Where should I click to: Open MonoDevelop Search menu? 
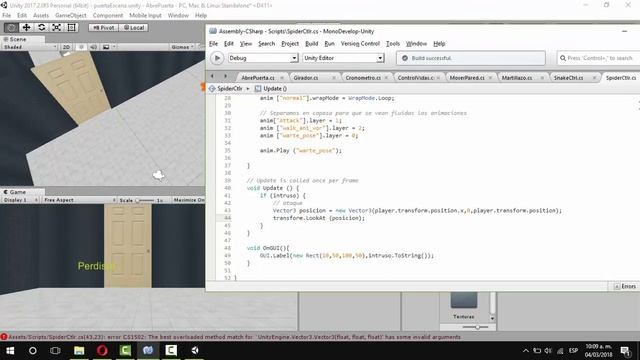click(267, 44)
